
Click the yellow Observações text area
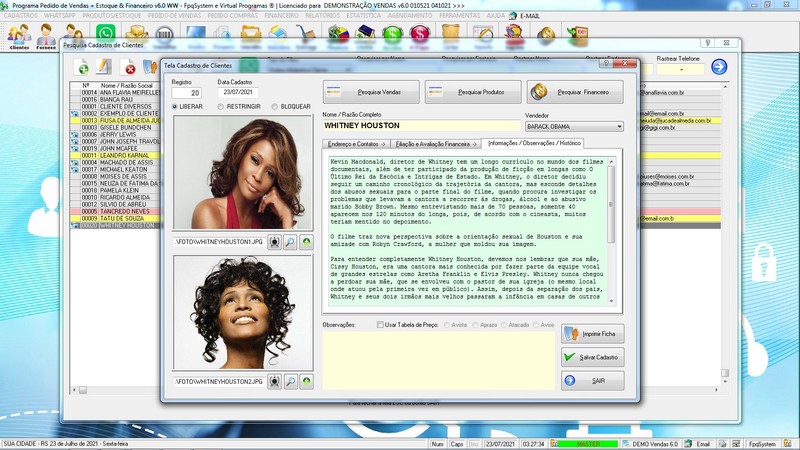click(x=438, y=361)
